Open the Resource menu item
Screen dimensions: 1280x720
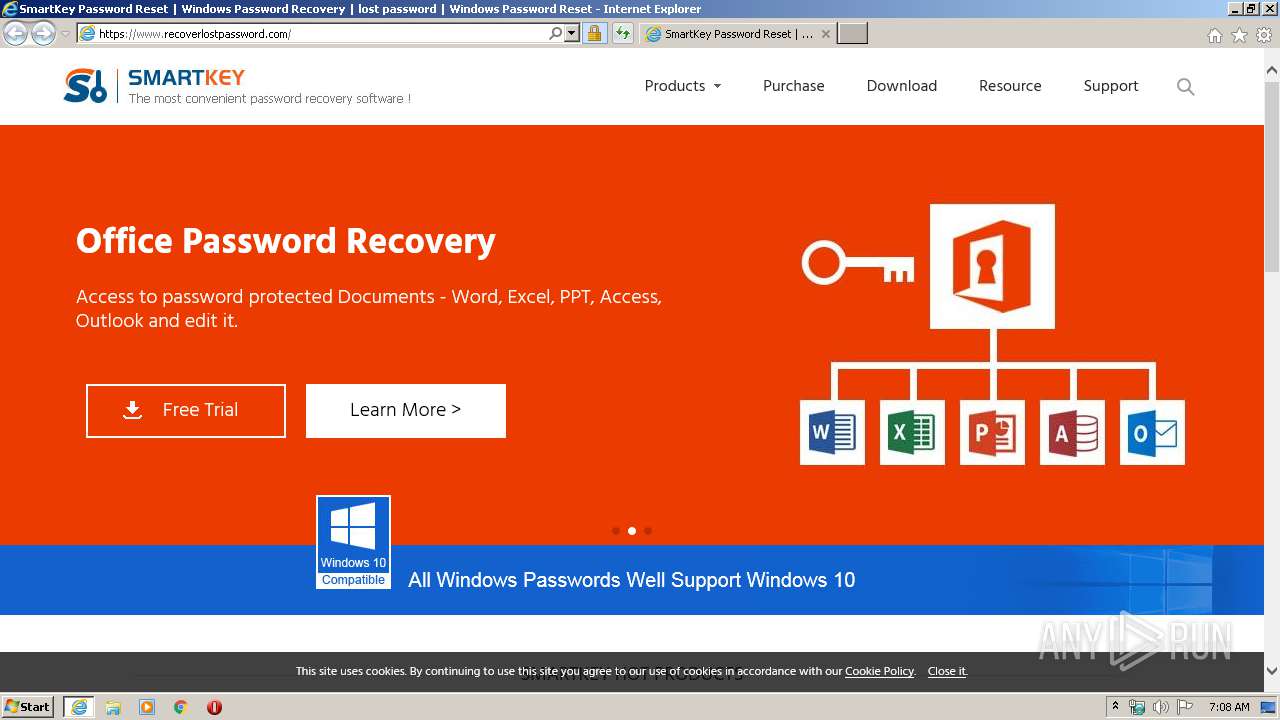pyautogui.click(x=1010, y=86)
